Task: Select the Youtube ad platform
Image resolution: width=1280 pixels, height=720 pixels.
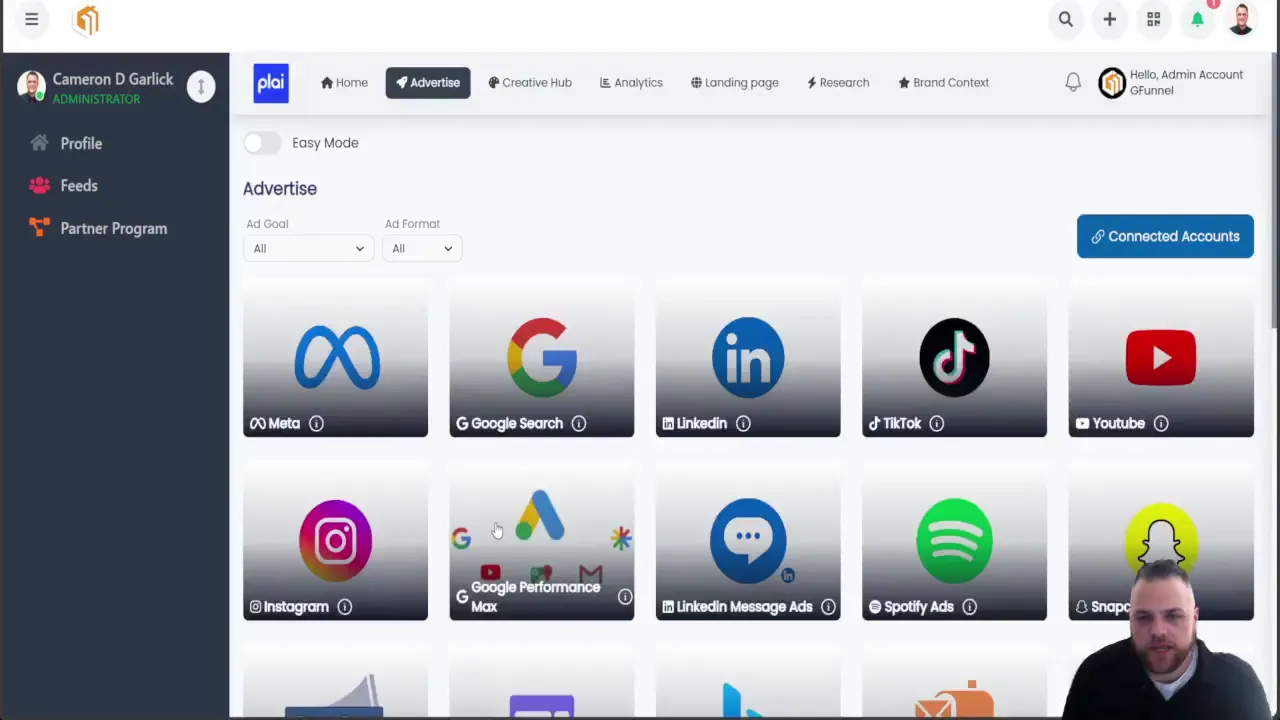Action: click(1160, 360)
